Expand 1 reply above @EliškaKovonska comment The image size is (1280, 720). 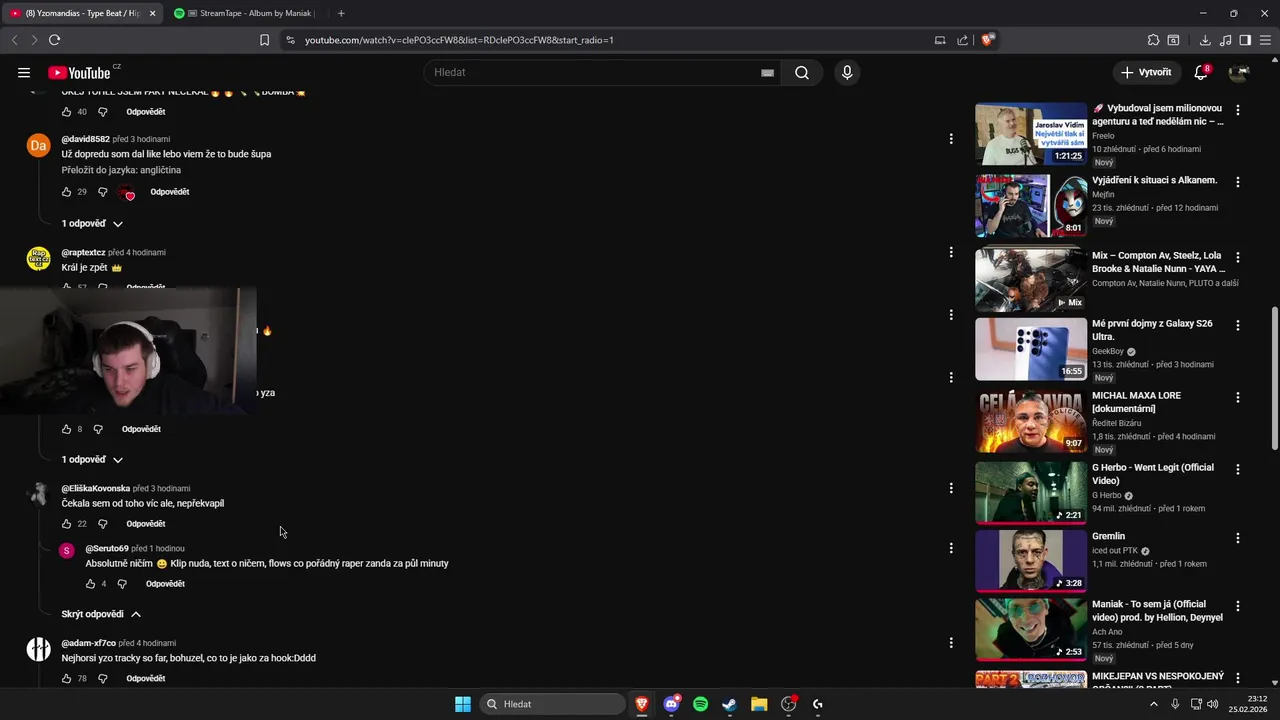(92, 460)
